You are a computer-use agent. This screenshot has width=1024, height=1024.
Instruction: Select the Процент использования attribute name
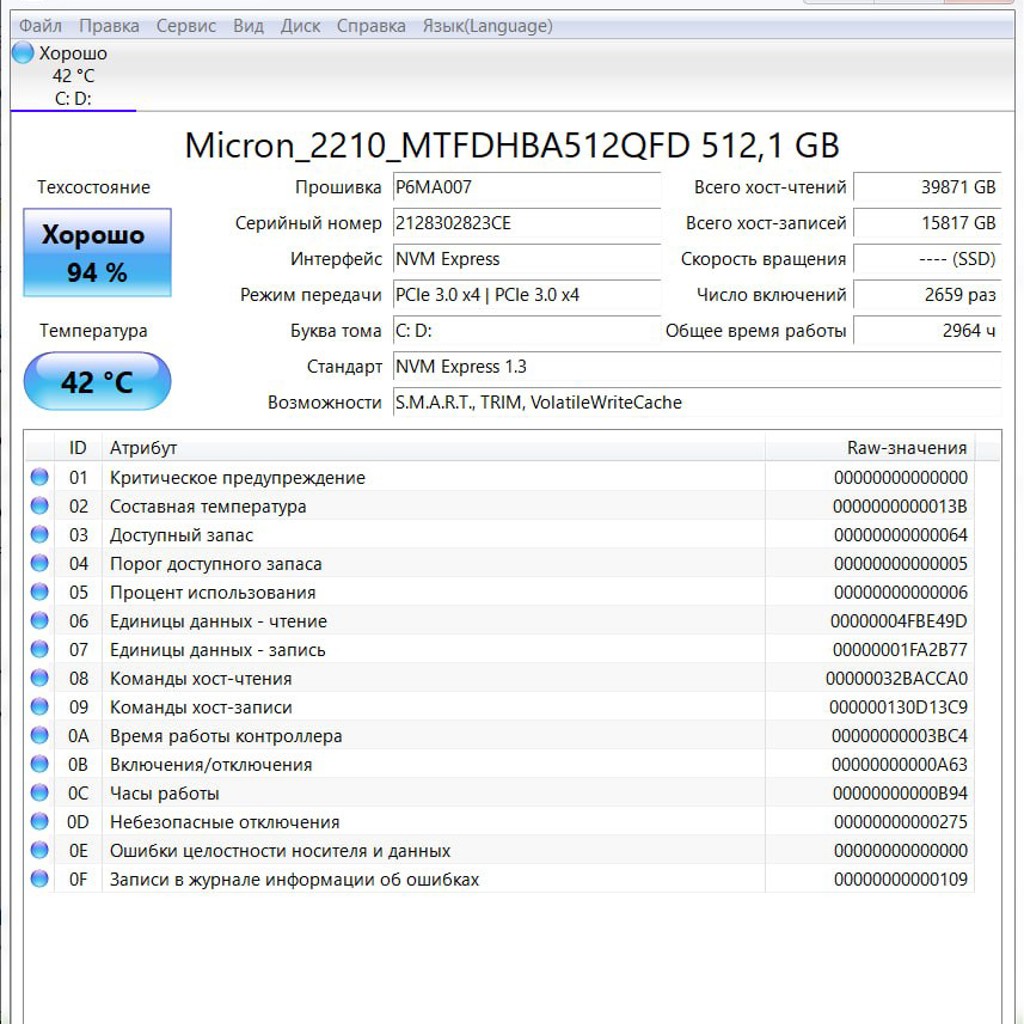213,593
